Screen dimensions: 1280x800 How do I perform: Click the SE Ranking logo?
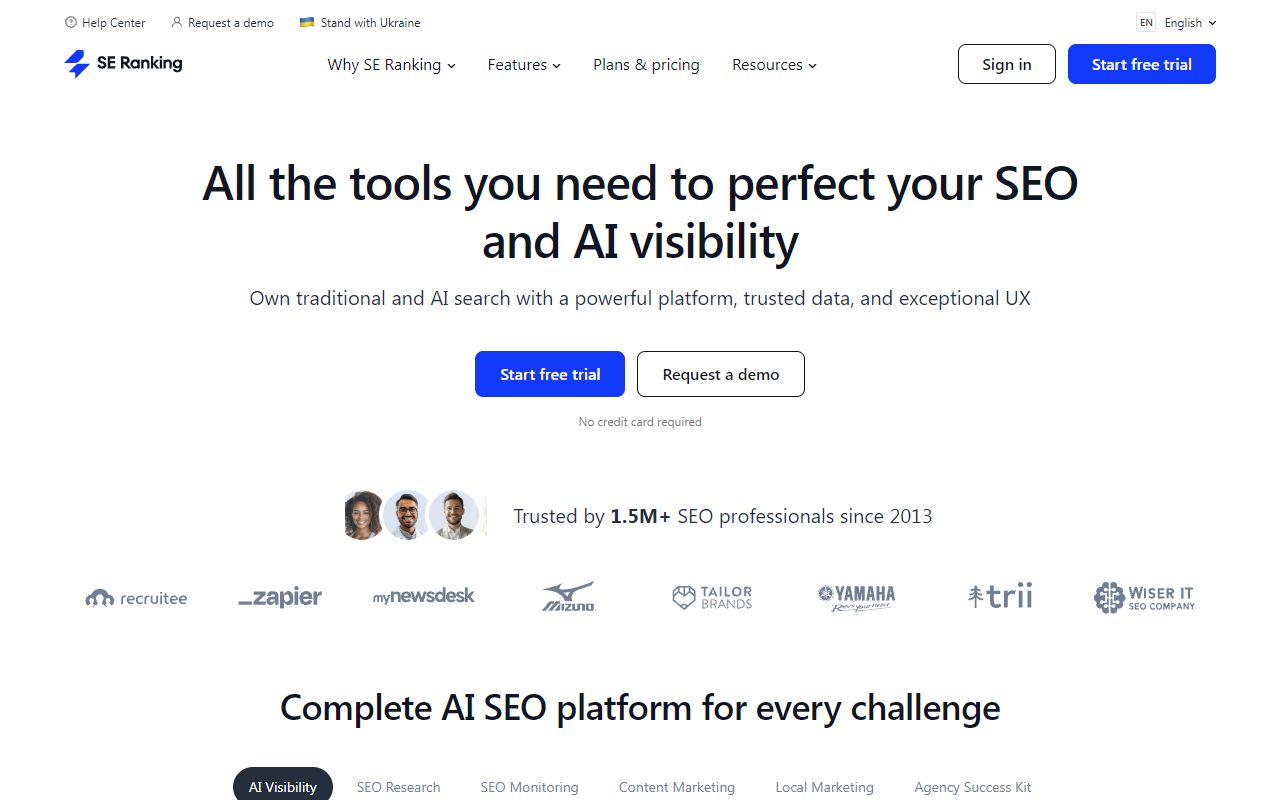pos(122,64)
